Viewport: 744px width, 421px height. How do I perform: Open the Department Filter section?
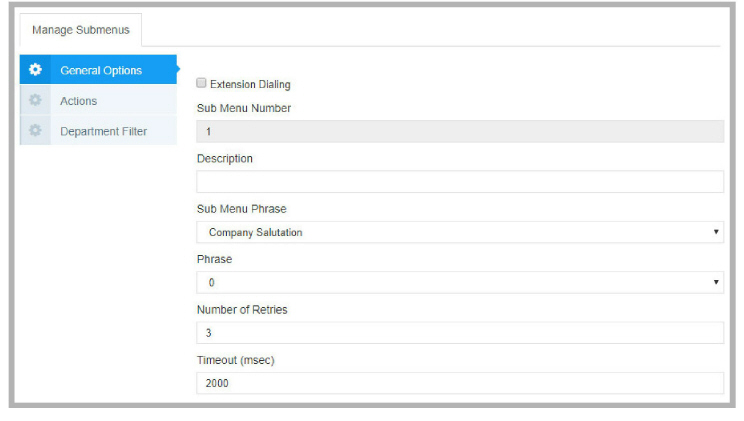99,131
